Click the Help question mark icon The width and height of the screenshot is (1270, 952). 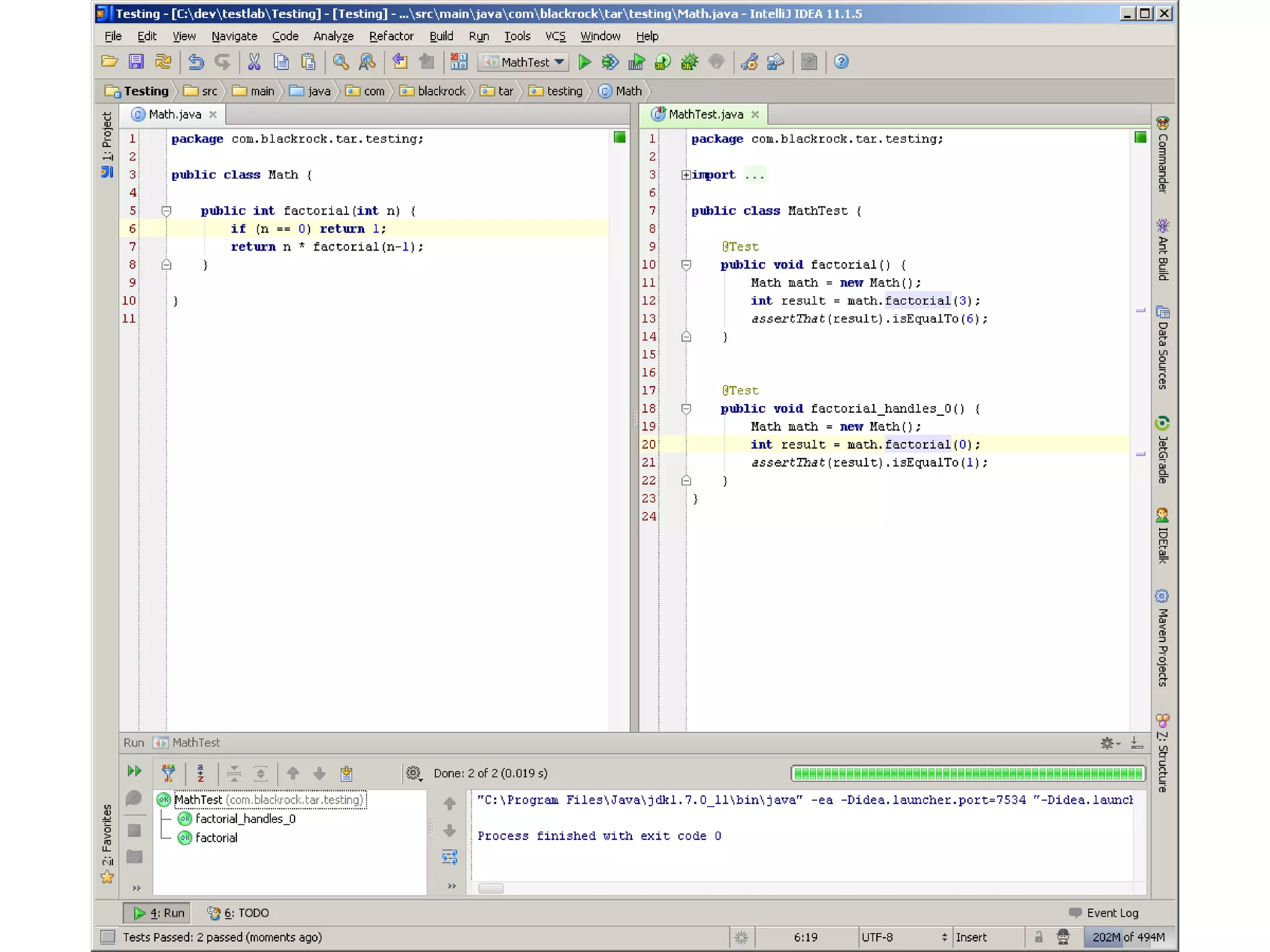click(x=841, y=62)
